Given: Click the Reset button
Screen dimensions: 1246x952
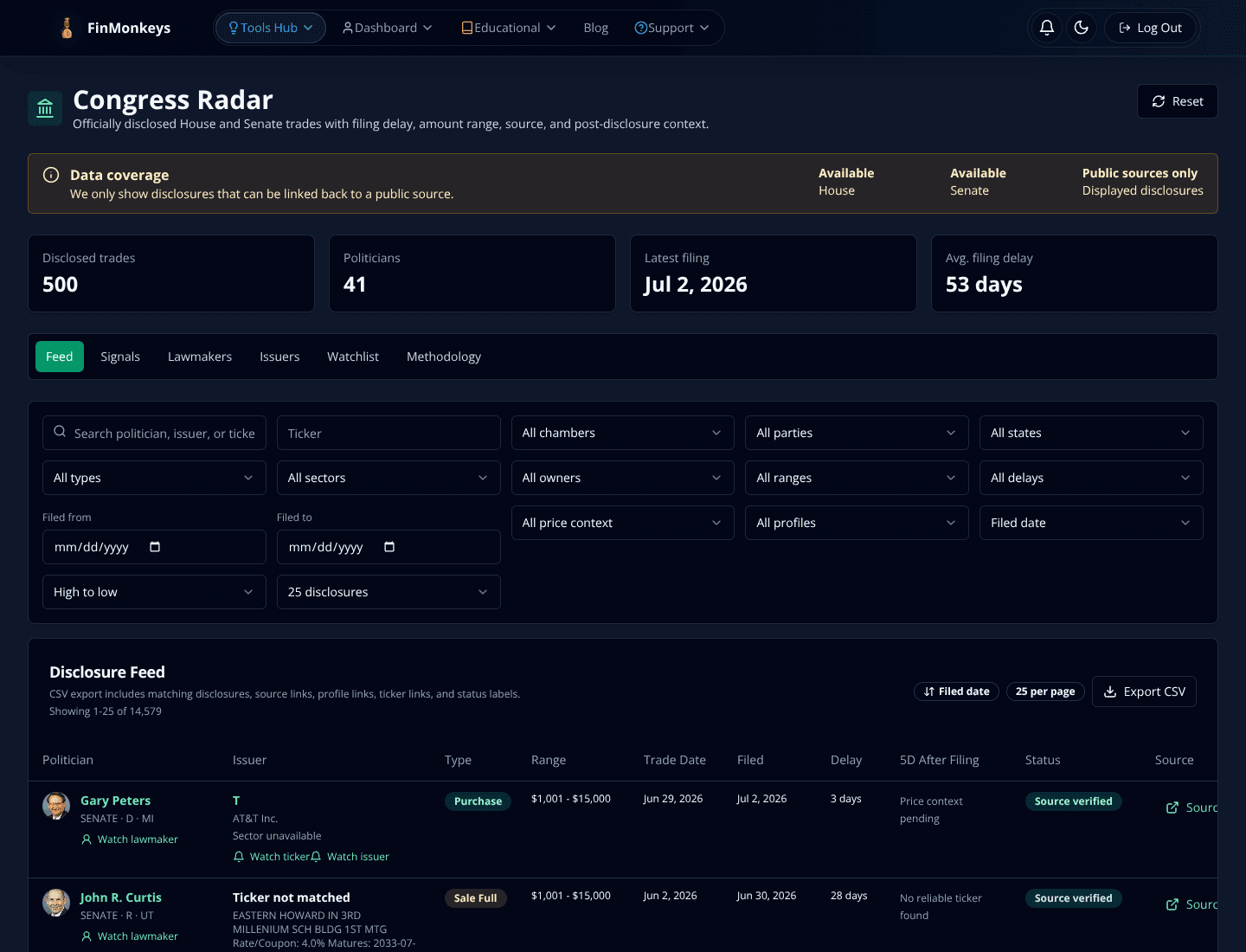Looking at the screenshot, I should tap(1178, 101).
